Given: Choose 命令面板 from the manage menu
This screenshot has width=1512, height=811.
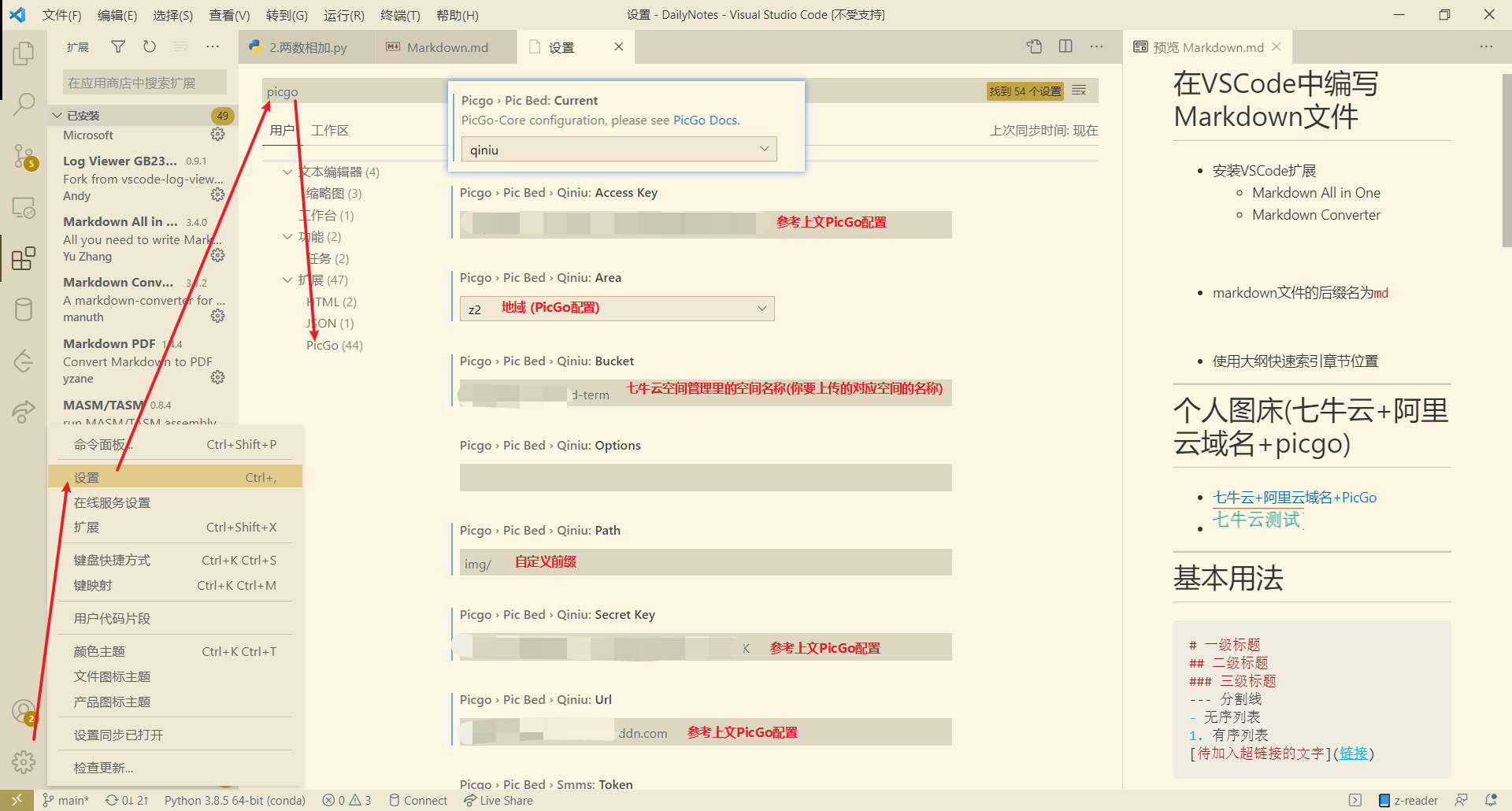Looking at the screenshot, I should click(x=175, y=445).
